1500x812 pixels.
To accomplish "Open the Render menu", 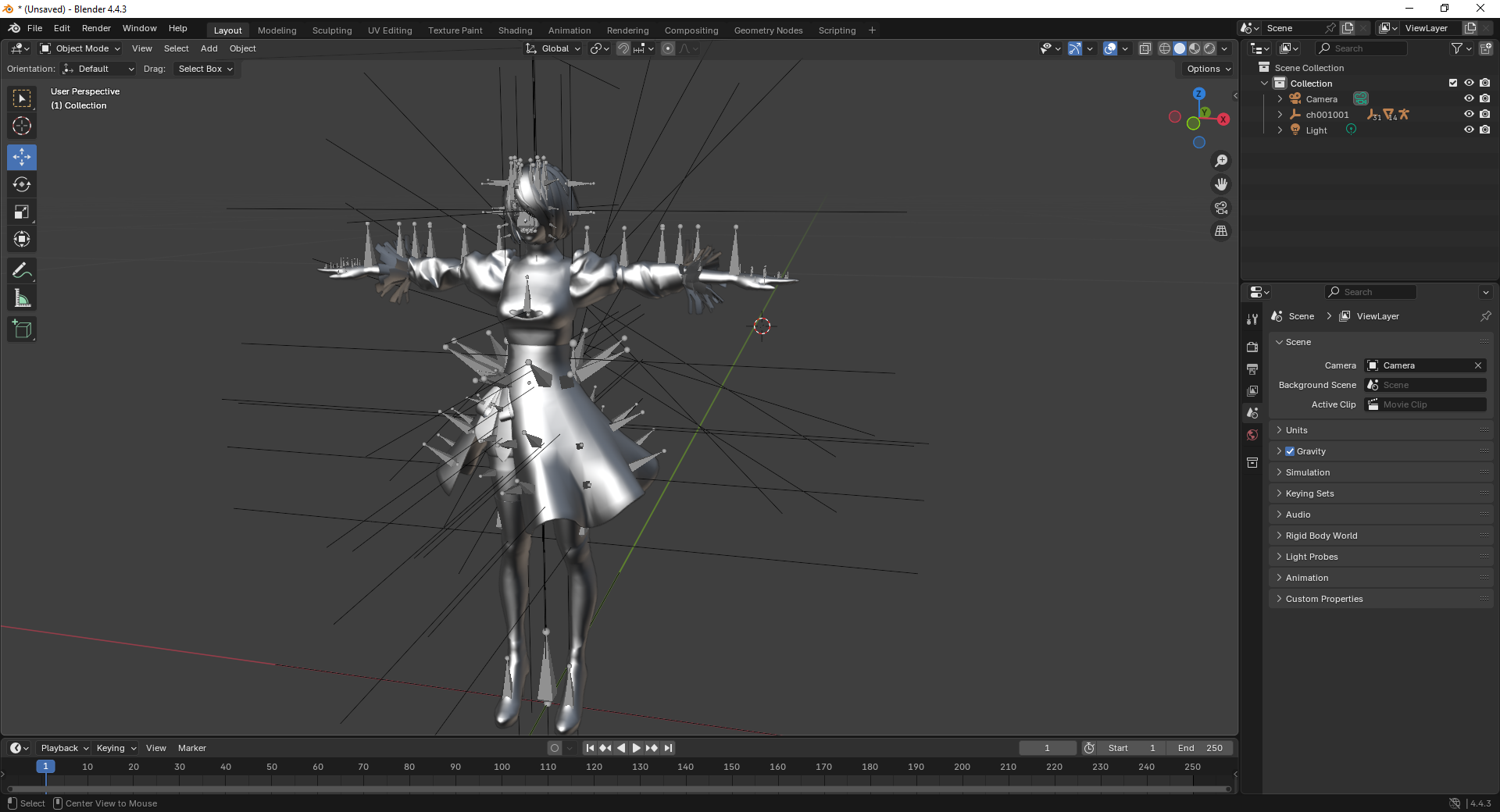I will [96, 28].
